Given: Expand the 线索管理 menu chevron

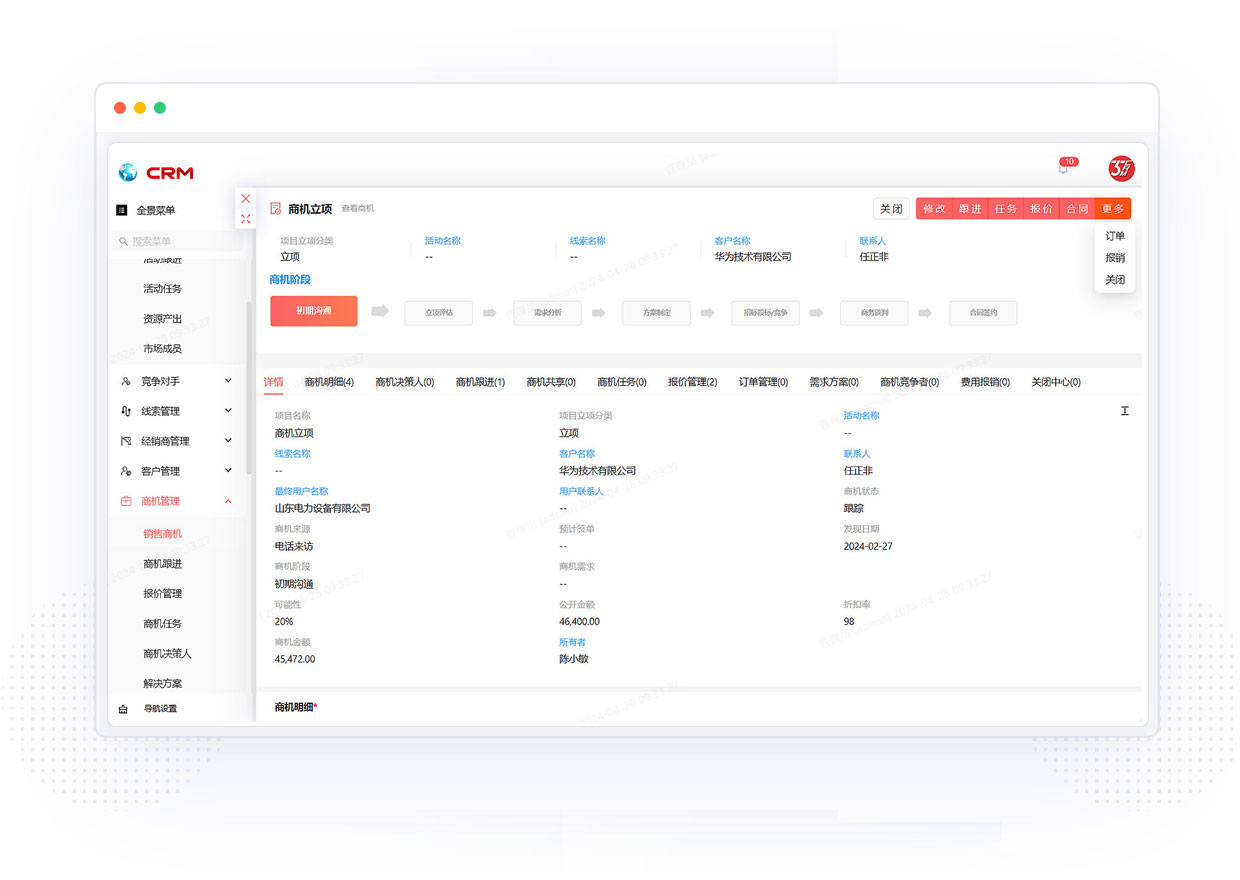Looking at the screenshot, I should pos(228,411).
